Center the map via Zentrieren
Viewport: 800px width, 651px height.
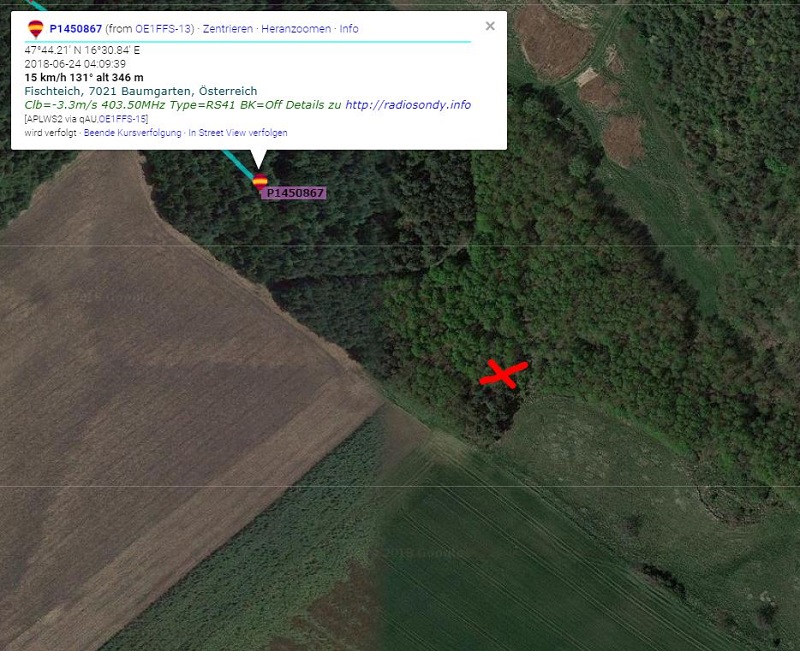click(x=228, y=29)
